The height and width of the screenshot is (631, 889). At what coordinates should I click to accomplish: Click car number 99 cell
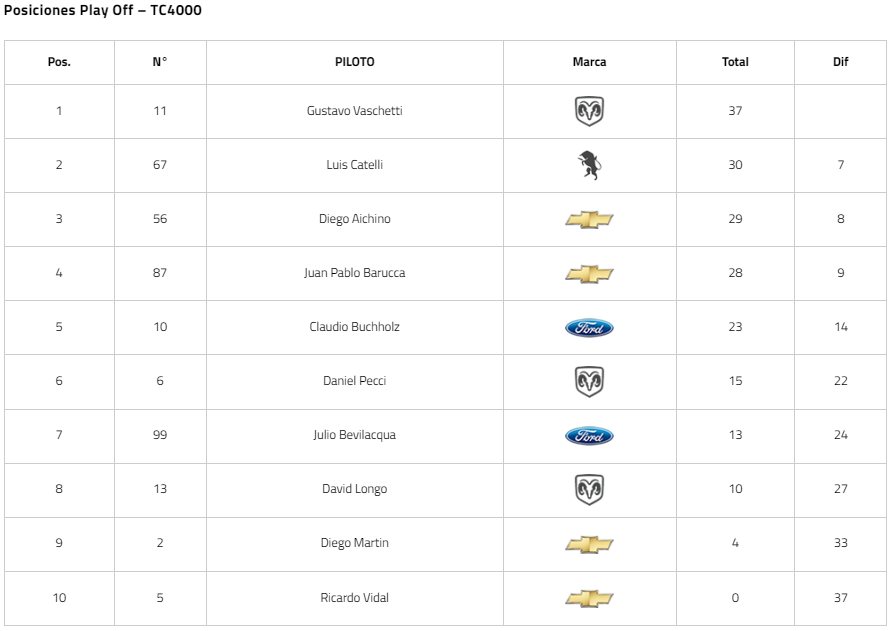(160, 435)
